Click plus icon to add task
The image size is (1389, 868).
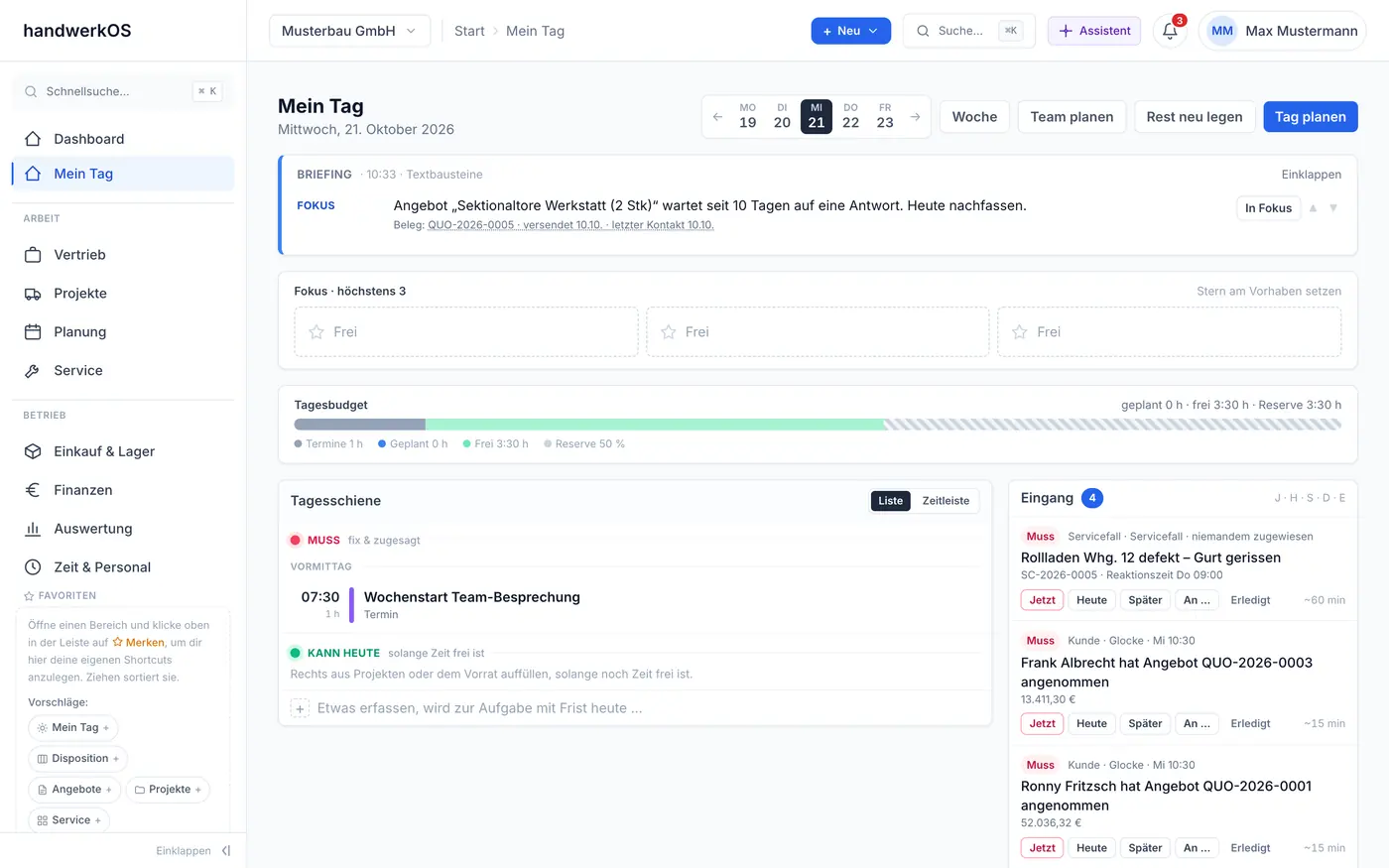(x=300, y=708)
